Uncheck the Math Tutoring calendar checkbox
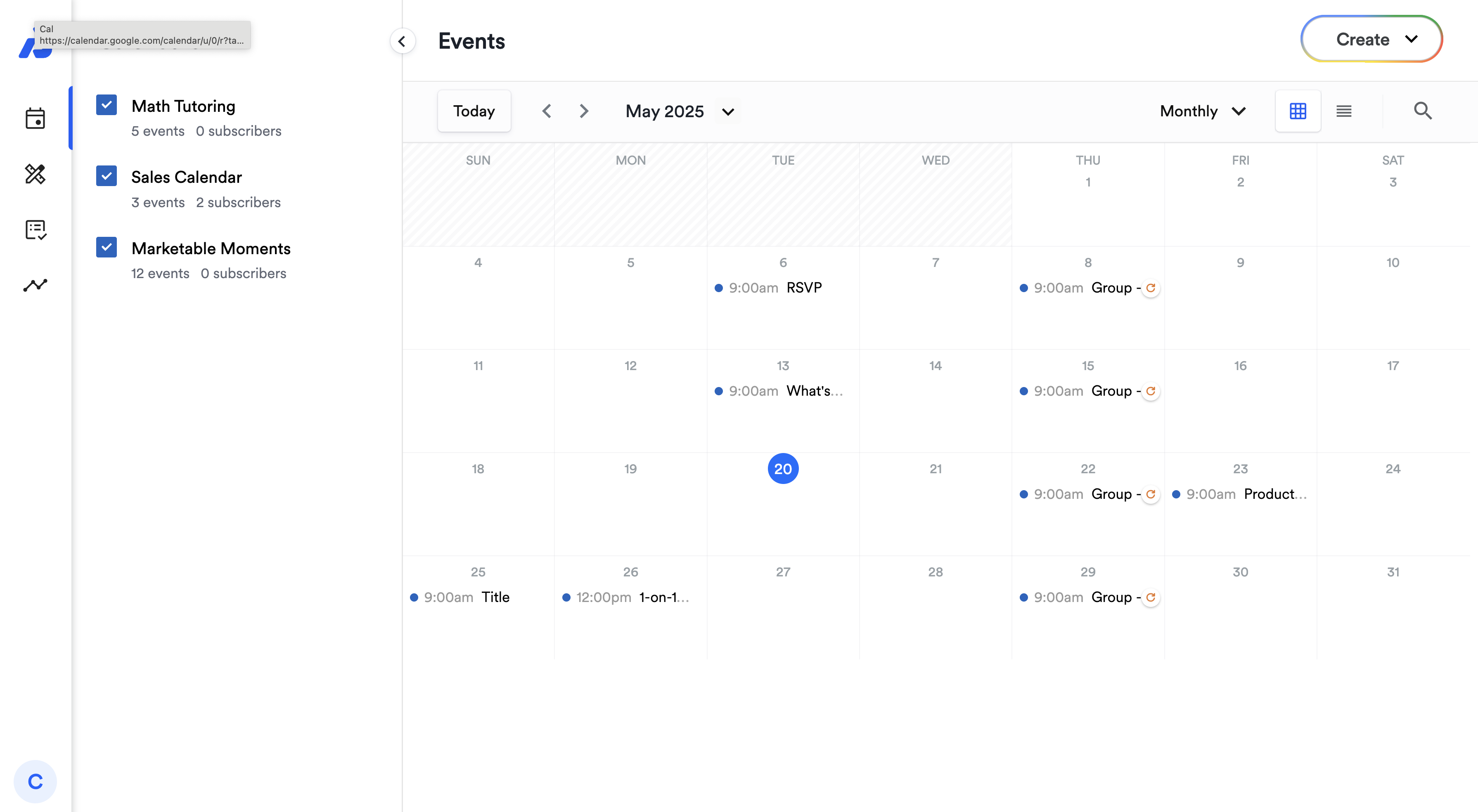Screen dimensions: 1478x812 tap(107, 105)
